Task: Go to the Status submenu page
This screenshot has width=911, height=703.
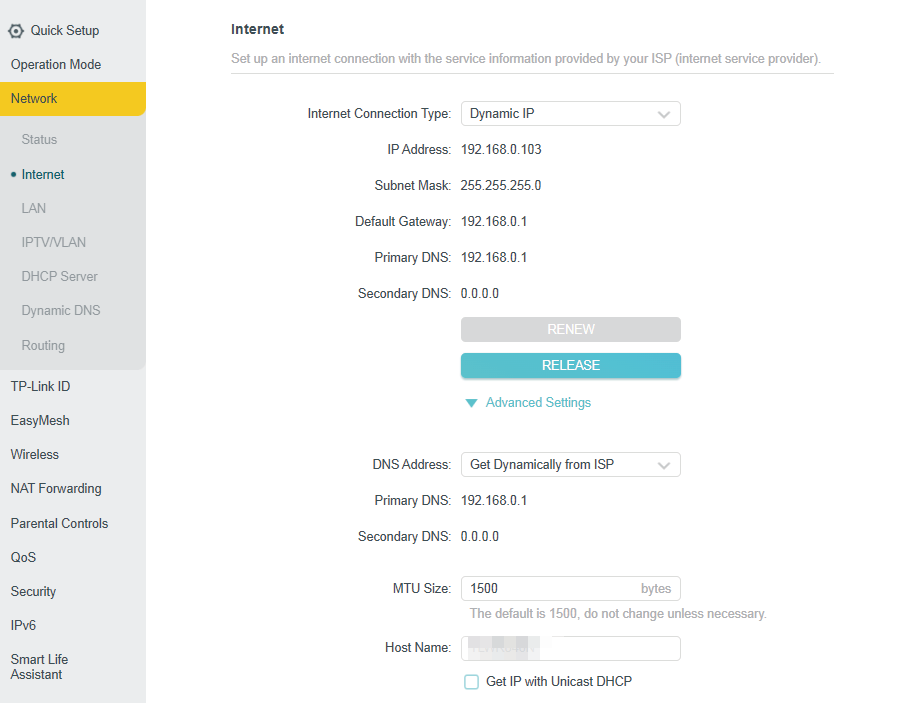Action: coord(39,140)
